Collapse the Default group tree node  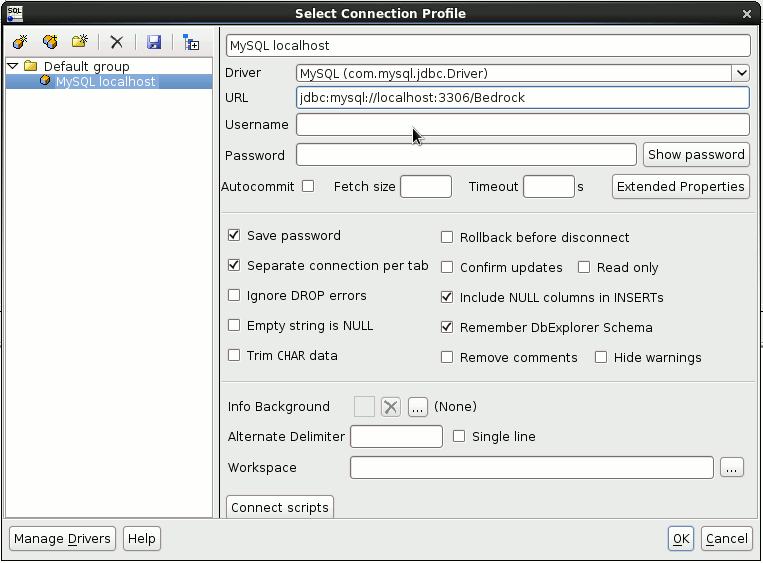click(12, 67)
